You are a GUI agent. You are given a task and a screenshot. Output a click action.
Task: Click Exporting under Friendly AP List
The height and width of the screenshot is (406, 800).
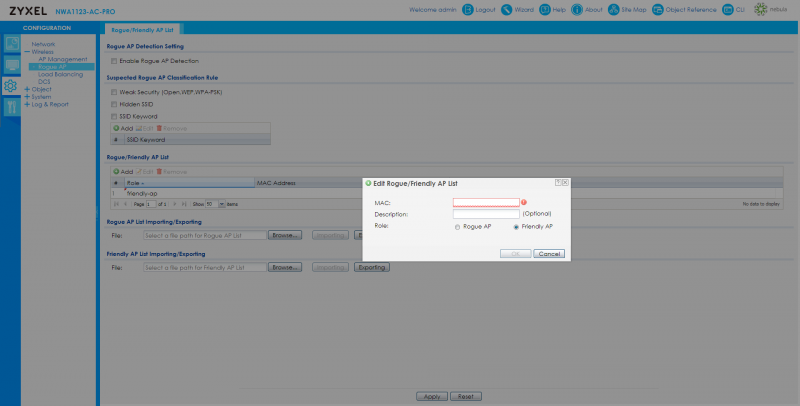pyautogui.click(x=372, y=267)
